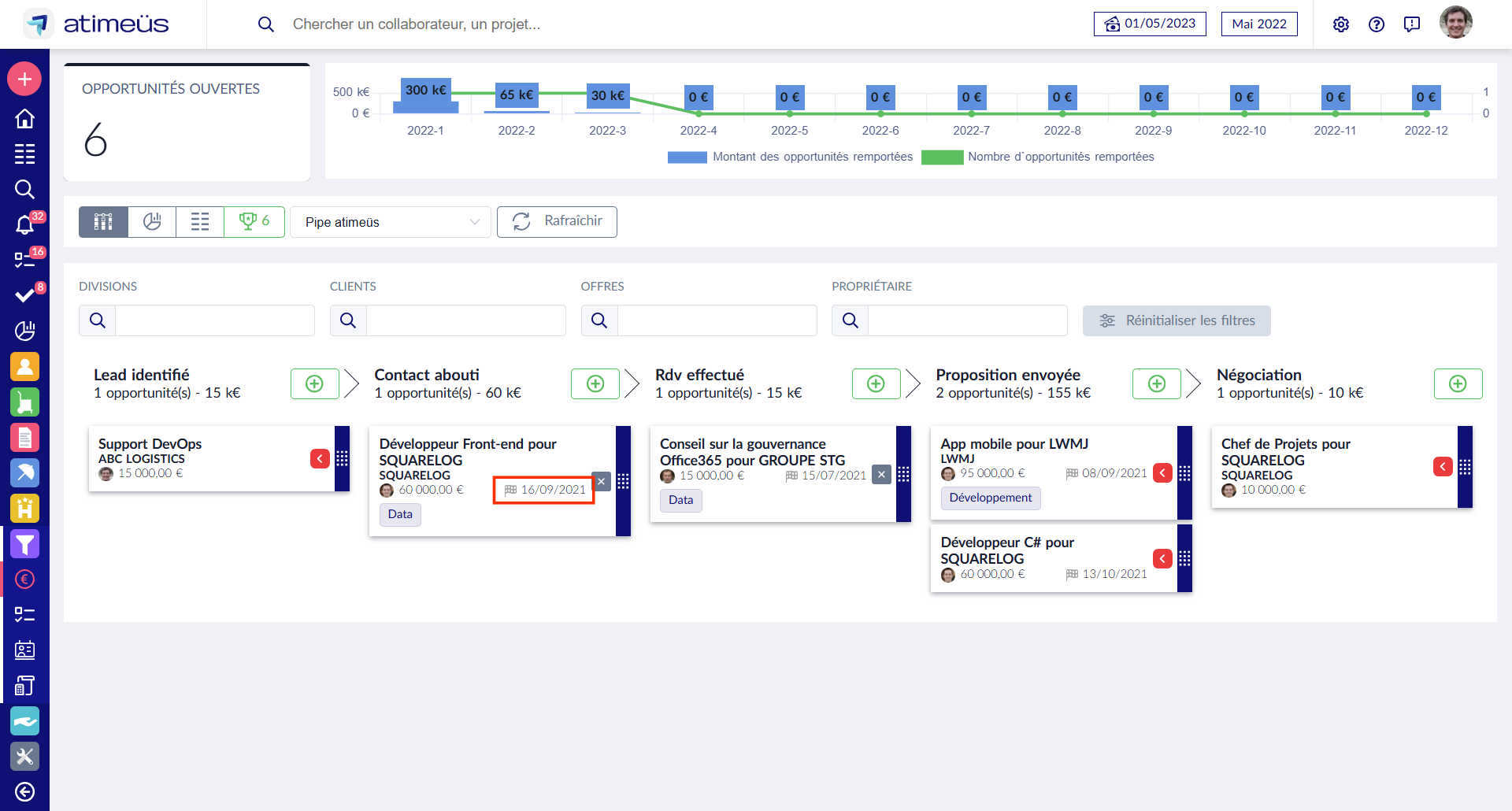Screen dimensions: 1512x811
Task: Click the red plus add button in sidebar
Action: pos(24,79)
